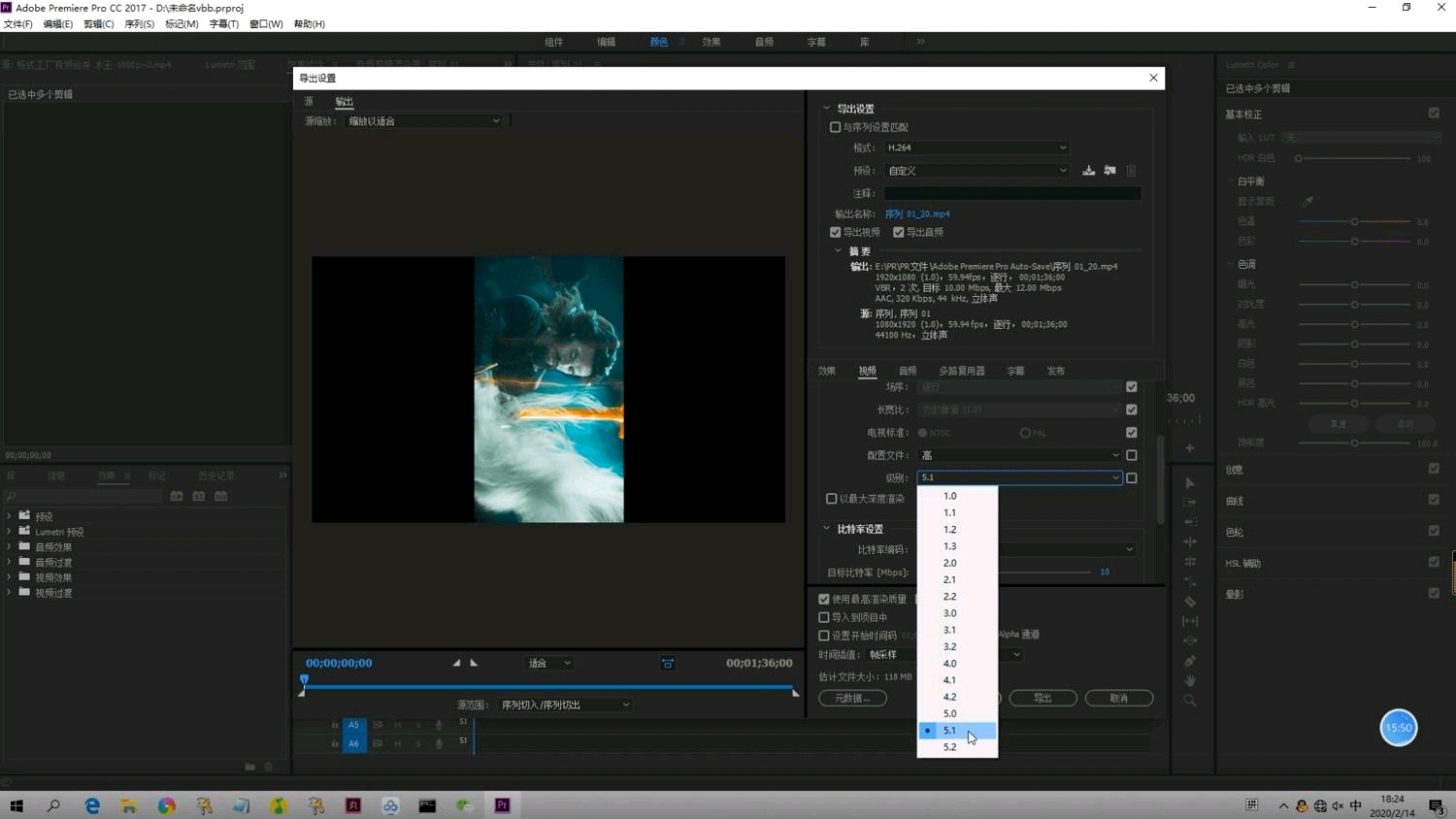The width and height of the screenshot is (1456, 819).
Task: Click the delete preset trash icon
Action: click(1131, 171)
